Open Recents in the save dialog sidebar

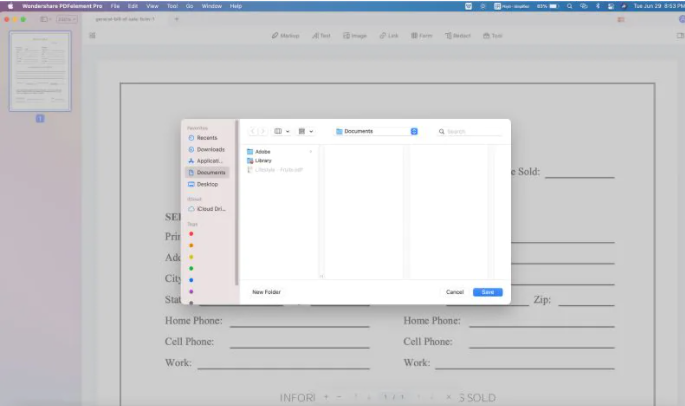206,138
